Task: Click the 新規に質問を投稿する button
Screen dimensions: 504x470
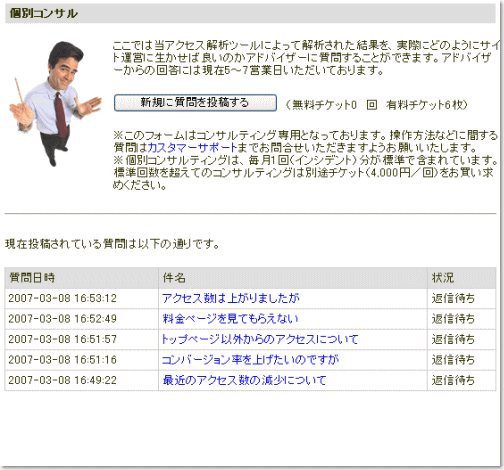Action: (195, 103)
